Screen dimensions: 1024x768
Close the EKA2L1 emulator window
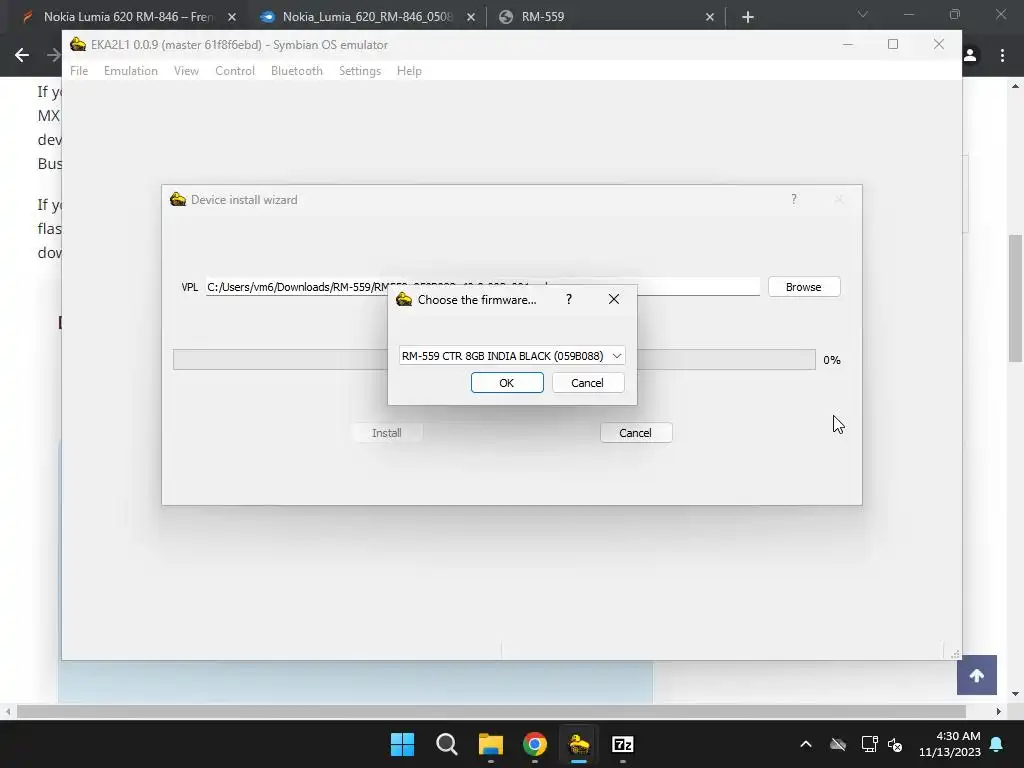tap(939, 44)
